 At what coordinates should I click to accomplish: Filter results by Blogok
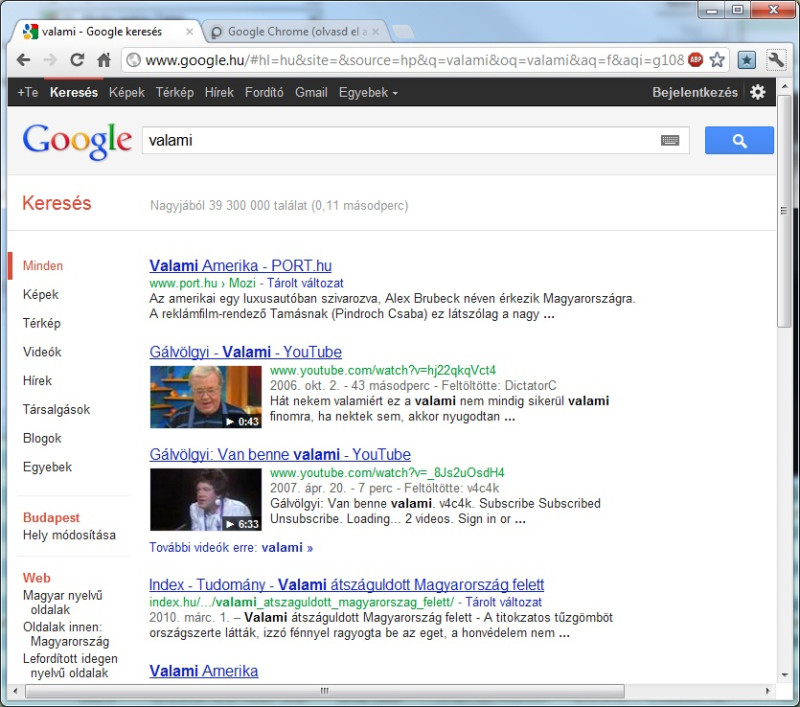point(42,438)
